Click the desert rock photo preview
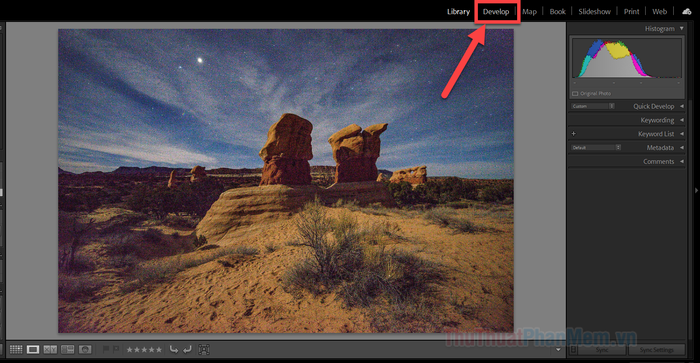This screenshot has height=363, width=700. [x=286, y=181]
